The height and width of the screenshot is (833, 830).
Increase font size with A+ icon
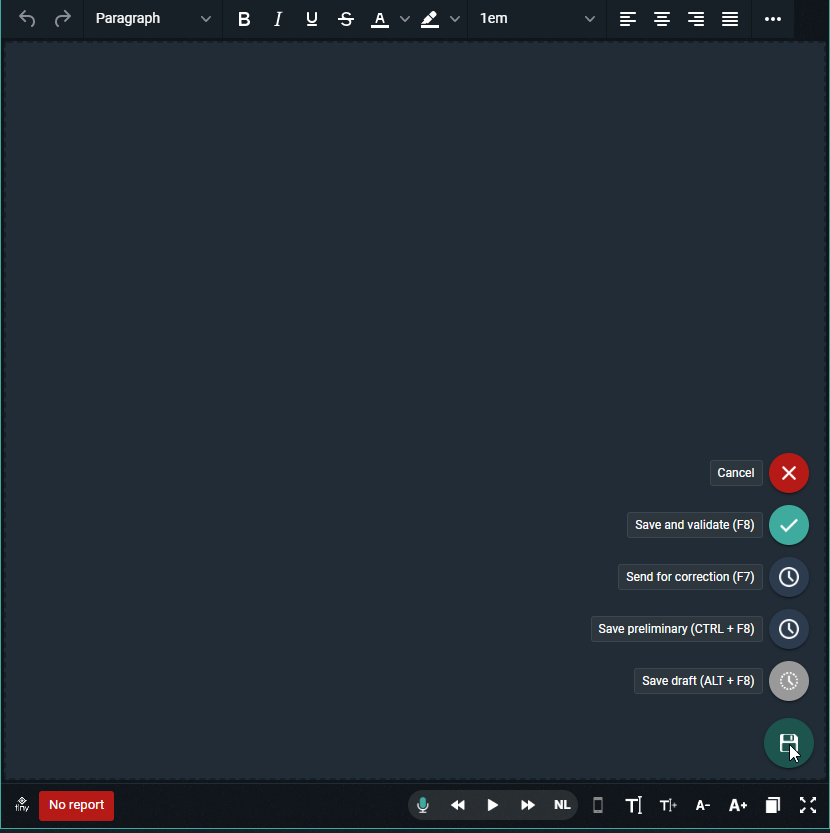tap(738, 805)
